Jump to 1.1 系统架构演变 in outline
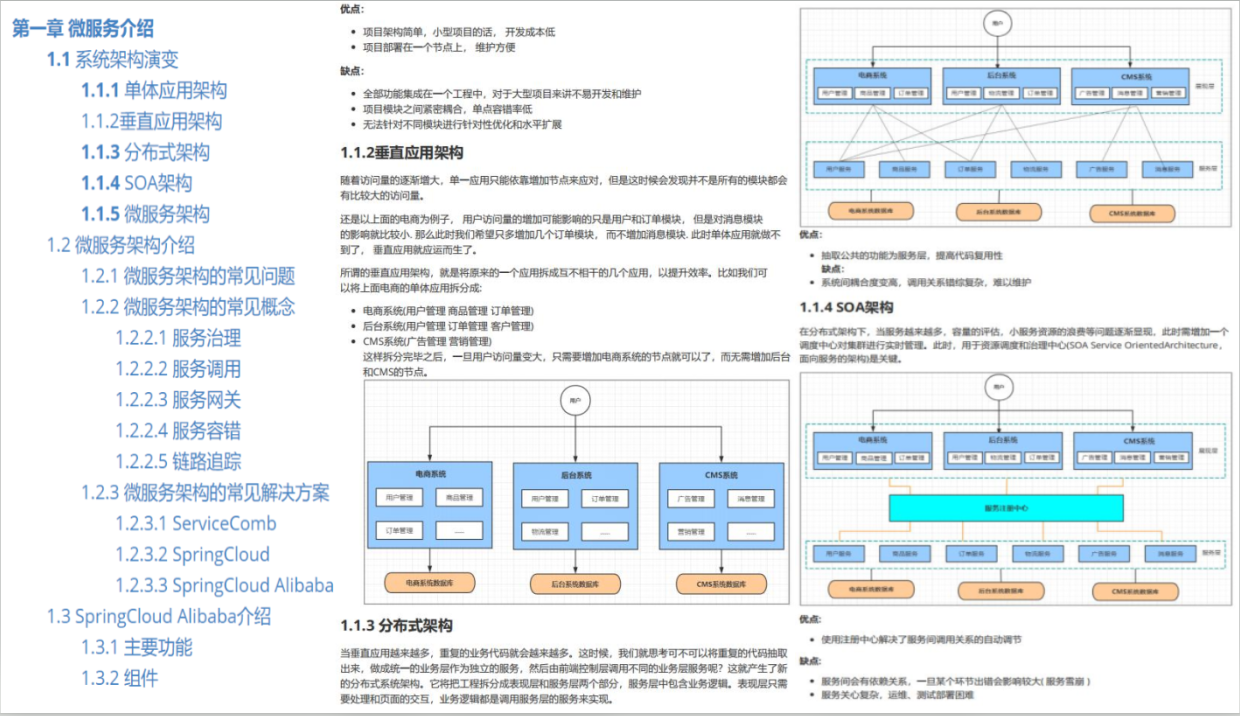 click(x=112, y=59)
